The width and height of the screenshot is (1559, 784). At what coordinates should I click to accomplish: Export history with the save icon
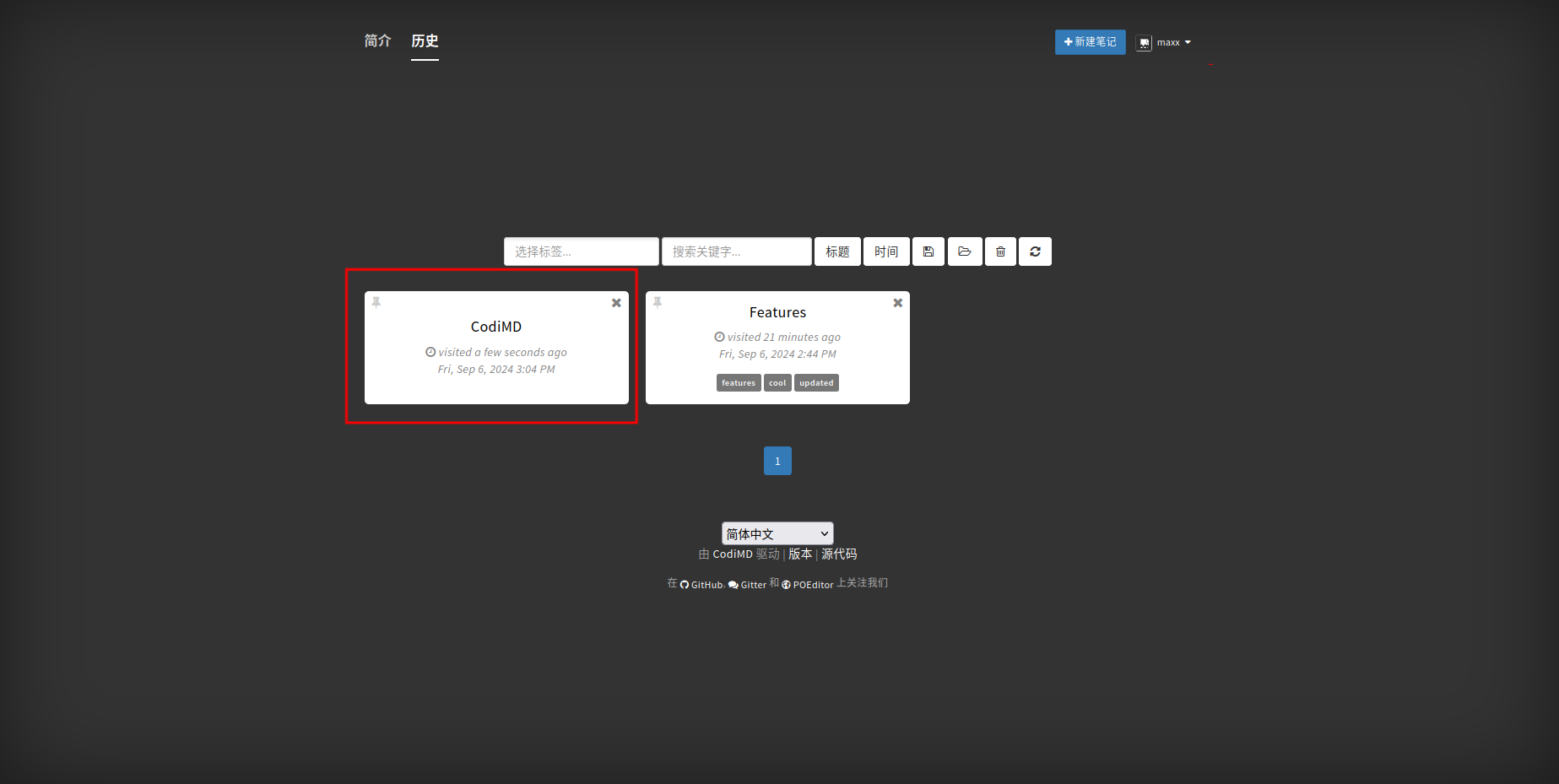tap(928, 251)
